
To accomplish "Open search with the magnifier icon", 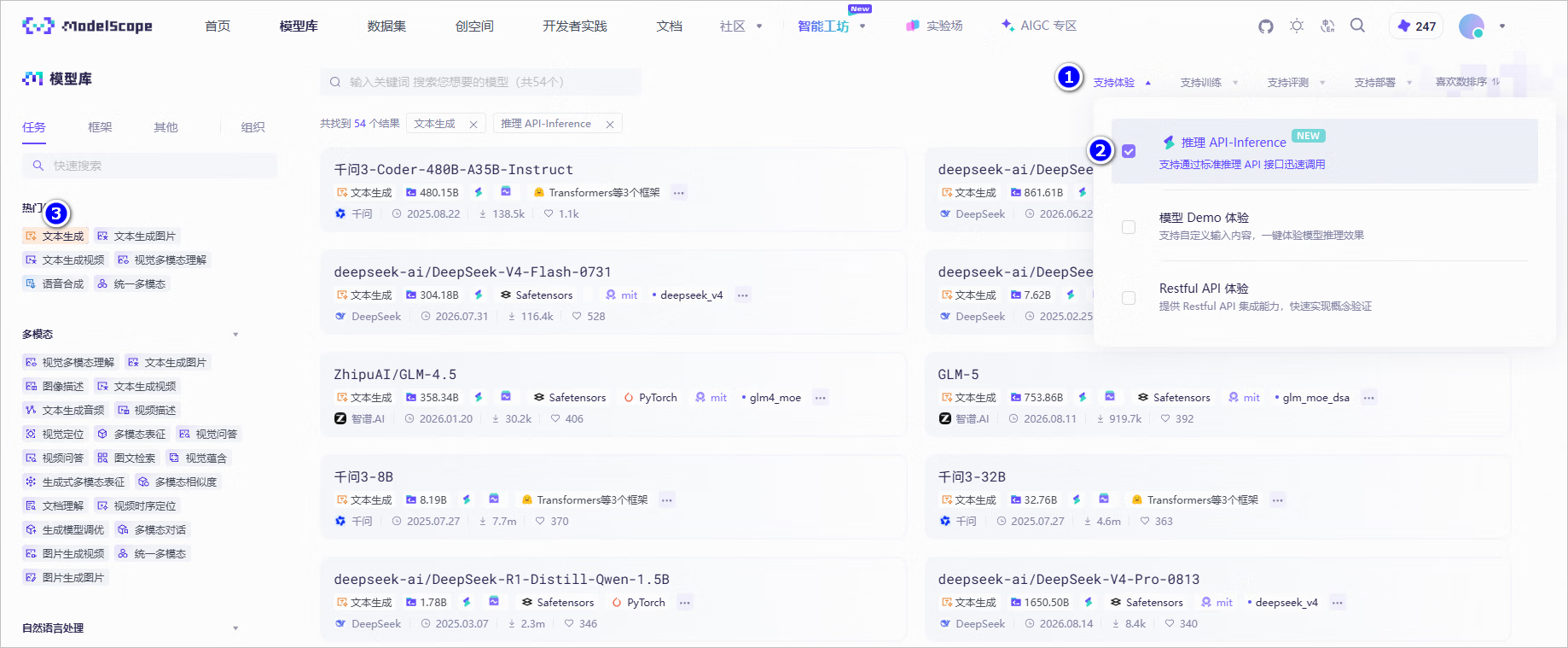I will [x=1357, y=26].
